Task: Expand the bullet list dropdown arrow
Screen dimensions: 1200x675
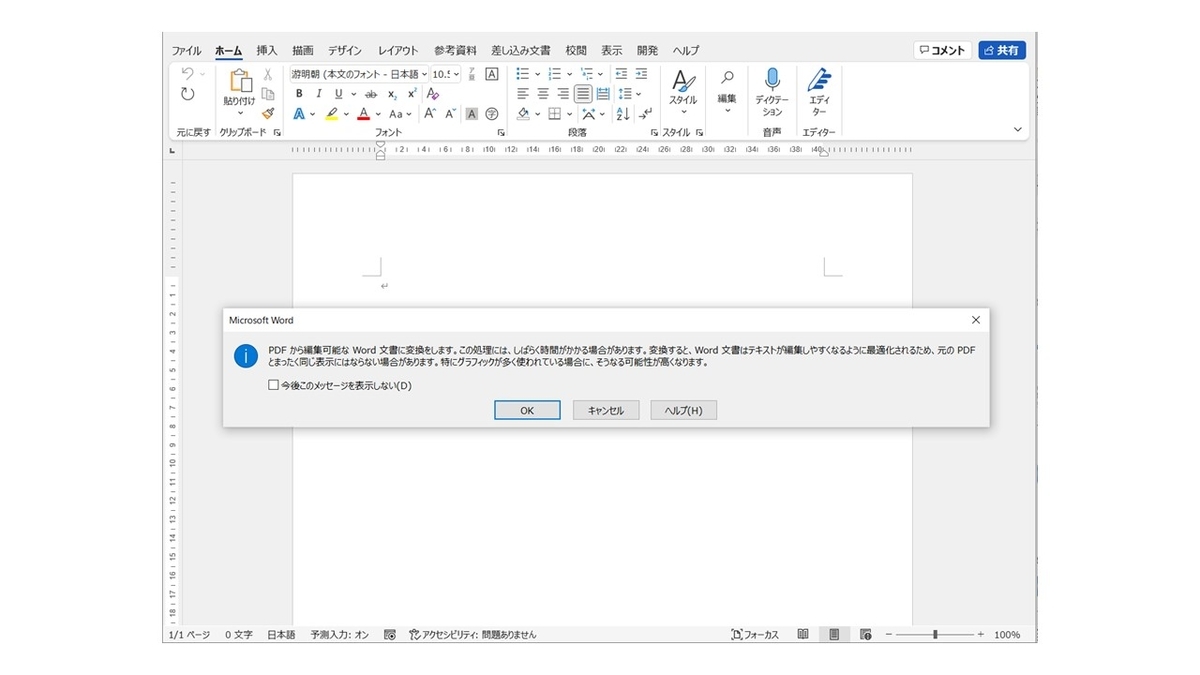Action: click(x=537, y=74)
